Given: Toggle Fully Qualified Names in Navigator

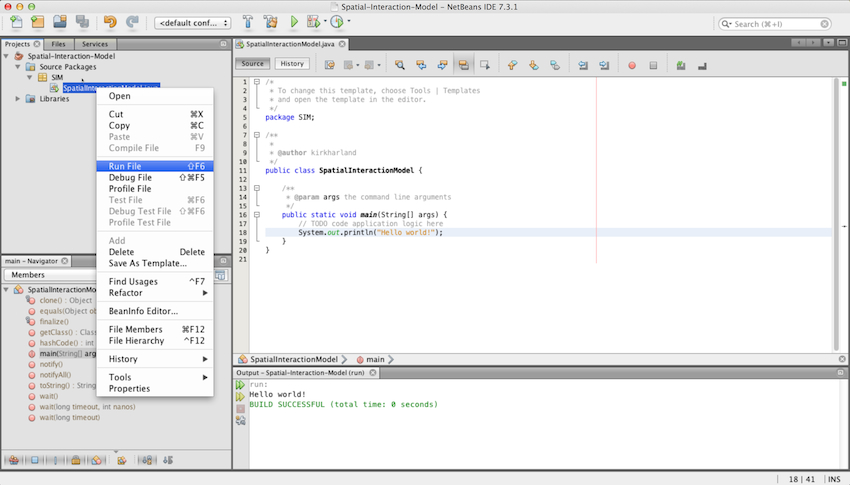Looking at the screenshot, I should (121, 460).
